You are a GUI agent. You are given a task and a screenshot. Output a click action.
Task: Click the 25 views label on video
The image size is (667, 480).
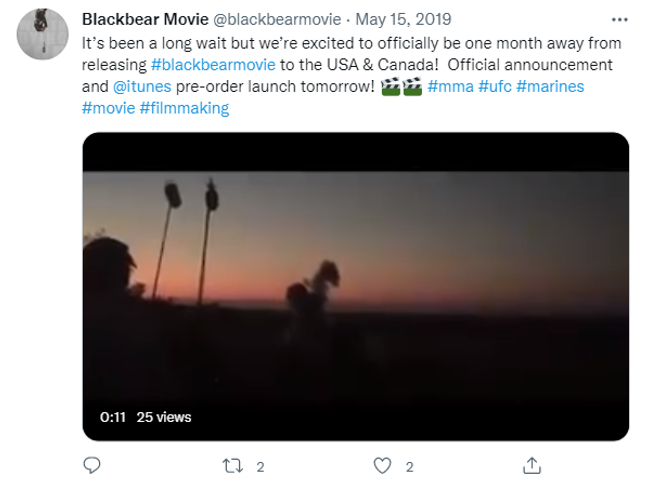[164, 417]
